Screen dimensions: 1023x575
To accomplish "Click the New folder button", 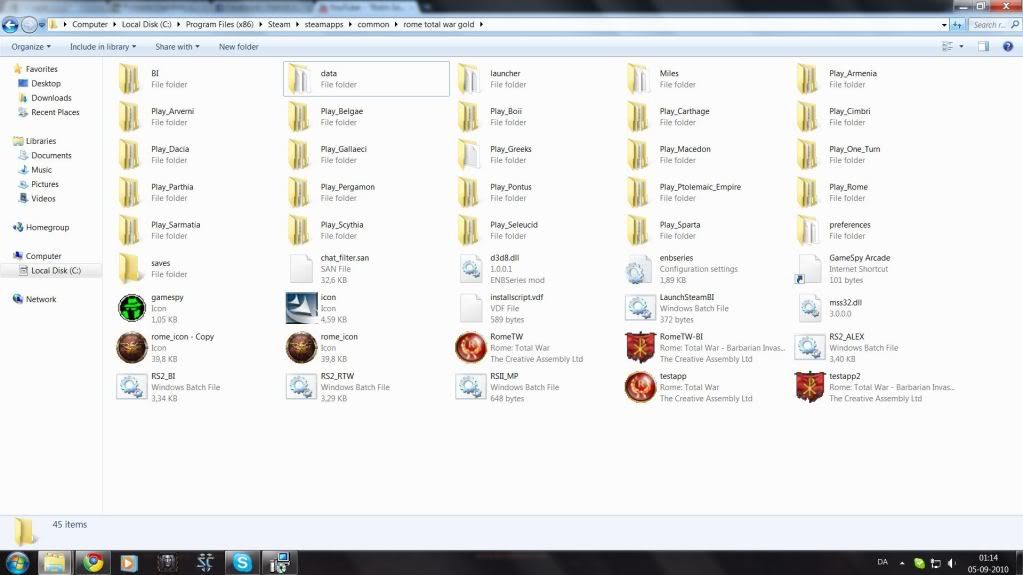I will pos(239,47).
